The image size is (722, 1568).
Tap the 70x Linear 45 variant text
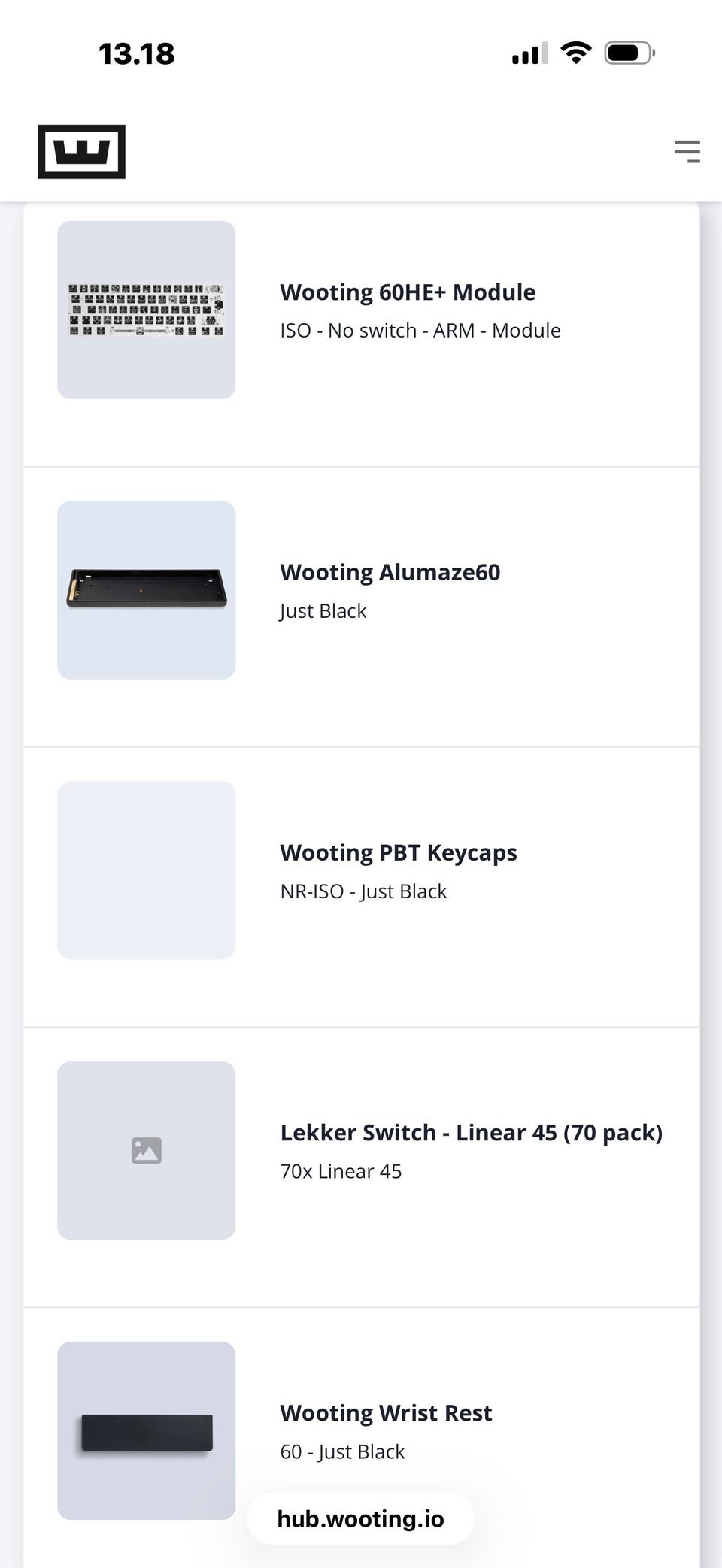(341, 1171)
